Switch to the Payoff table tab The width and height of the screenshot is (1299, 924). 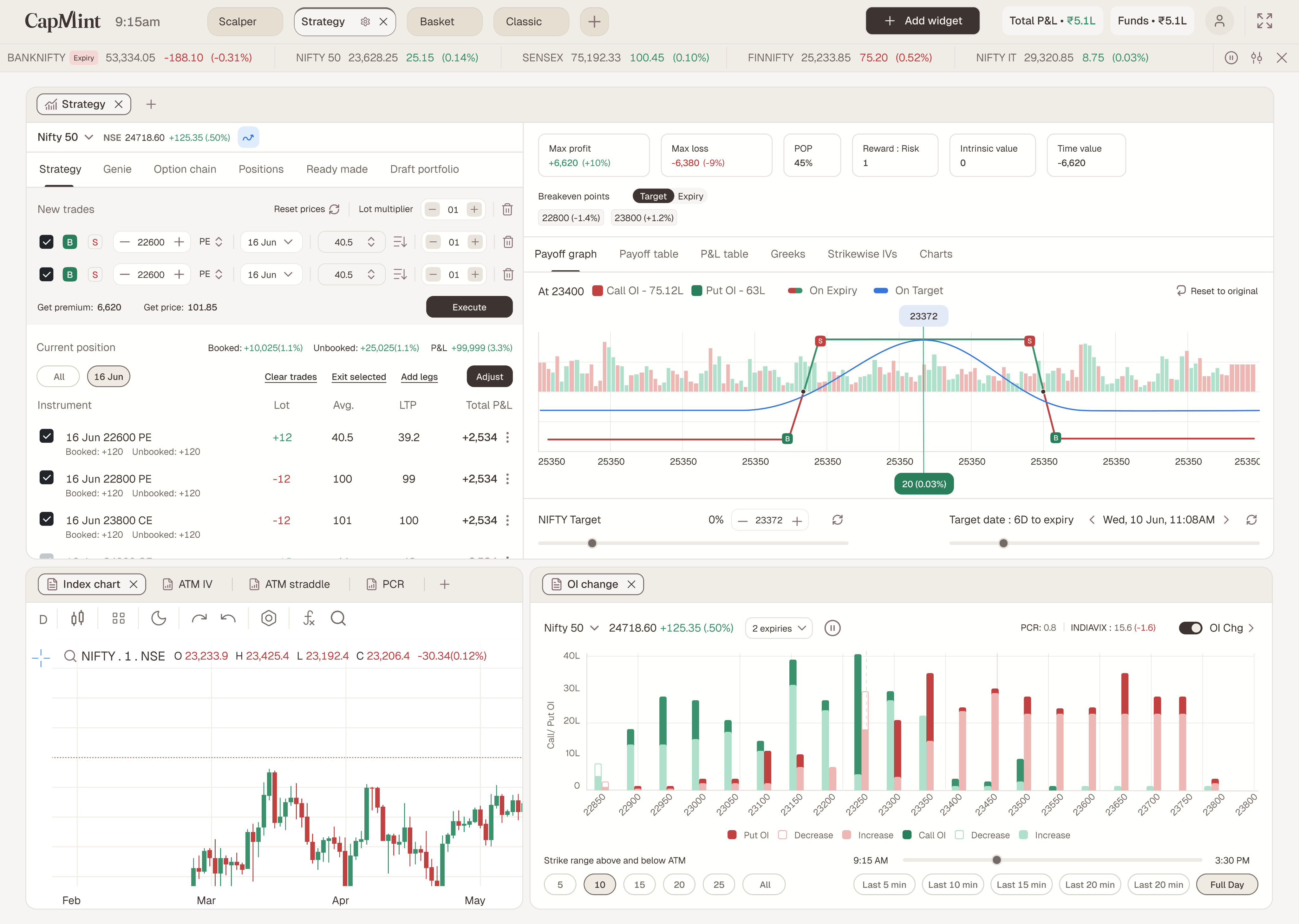(648, 254)
